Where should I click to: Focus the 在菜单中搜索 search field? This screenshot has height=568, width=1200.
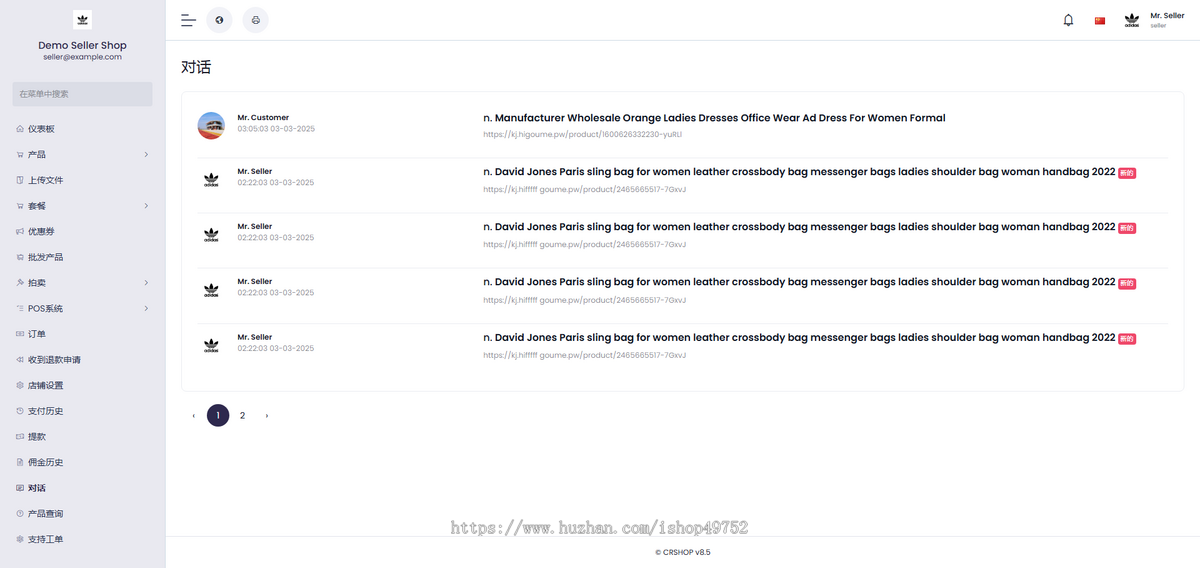point(82,94)
